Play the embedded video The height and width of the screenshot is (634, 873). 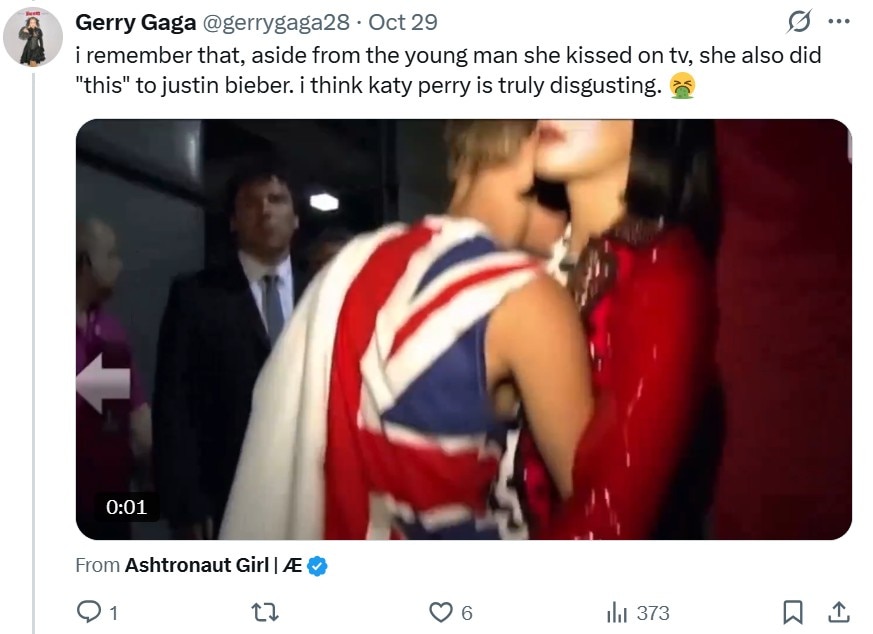(463, 330)
